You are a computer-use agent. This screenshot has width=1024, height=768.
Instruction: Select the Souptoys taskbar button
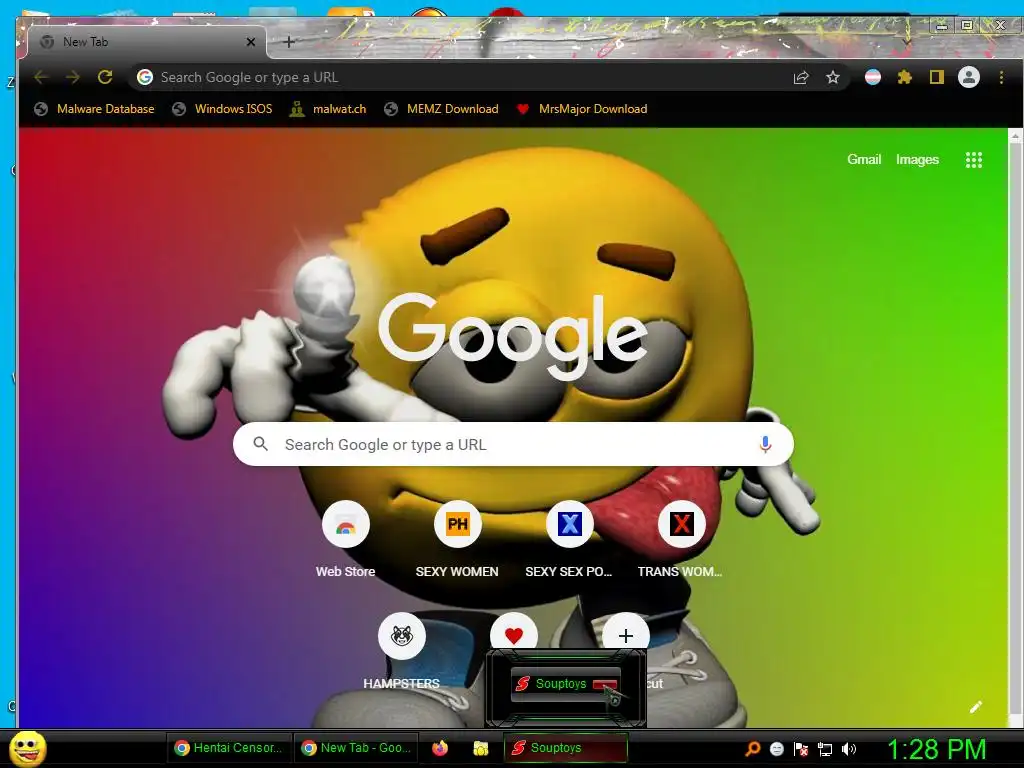(566, 748)
